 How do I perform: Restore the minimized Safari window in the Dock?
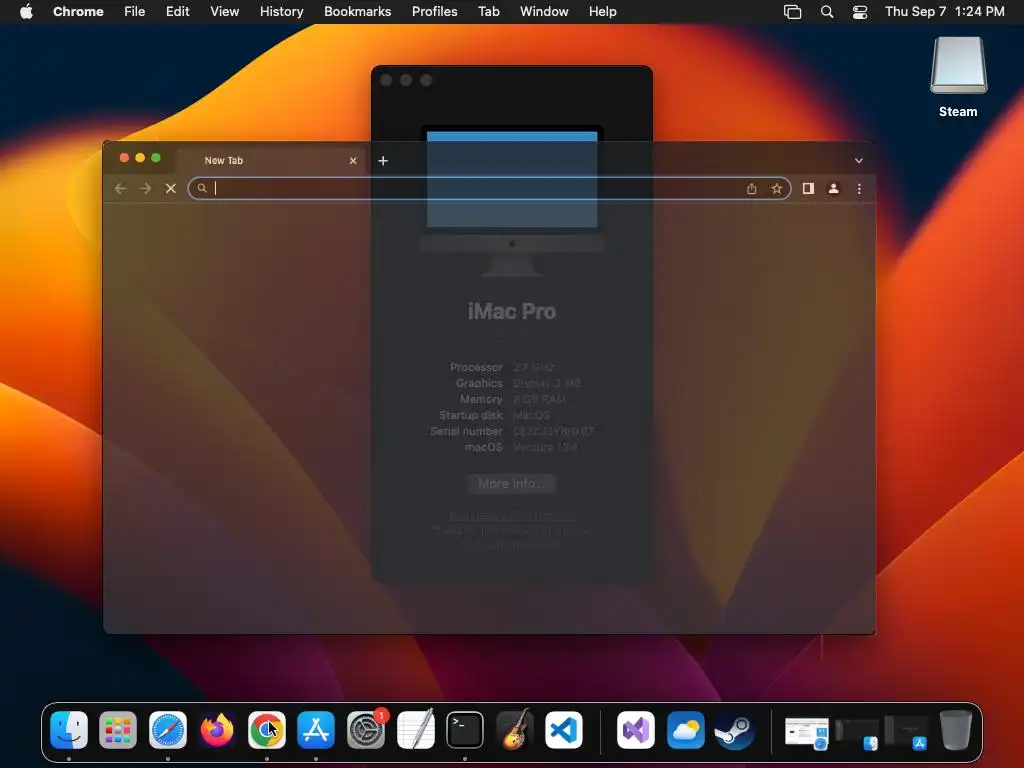pyautogui.click(x=807, y=733)
